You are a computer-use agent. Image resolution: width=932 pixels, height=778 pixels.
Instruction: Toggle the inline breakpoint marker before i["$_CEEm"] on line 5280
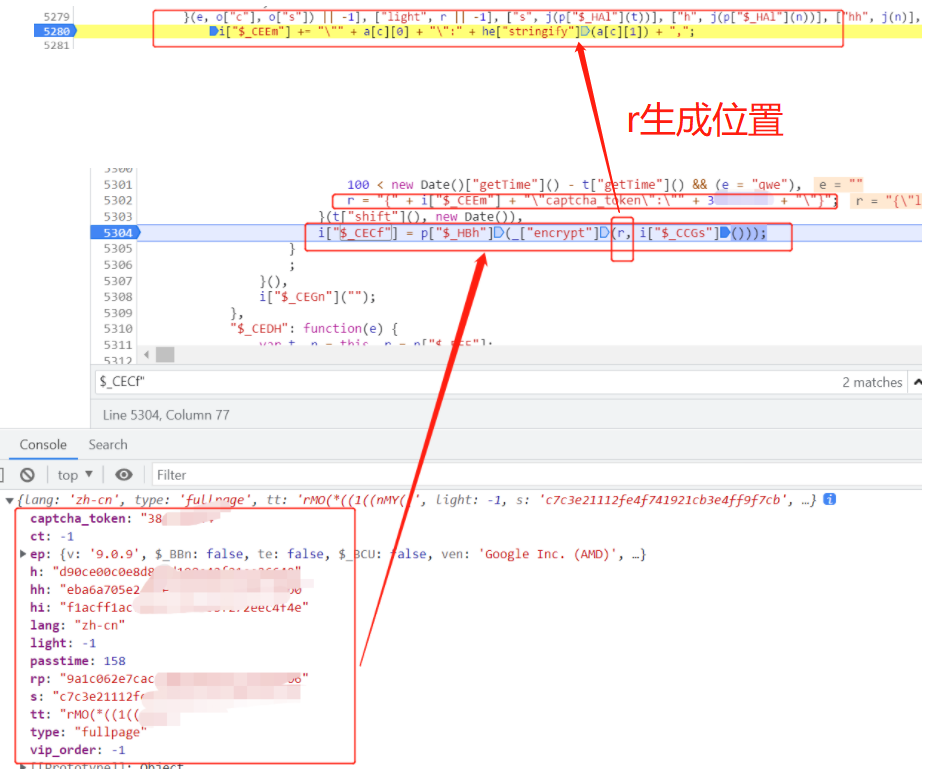[214, 31]
